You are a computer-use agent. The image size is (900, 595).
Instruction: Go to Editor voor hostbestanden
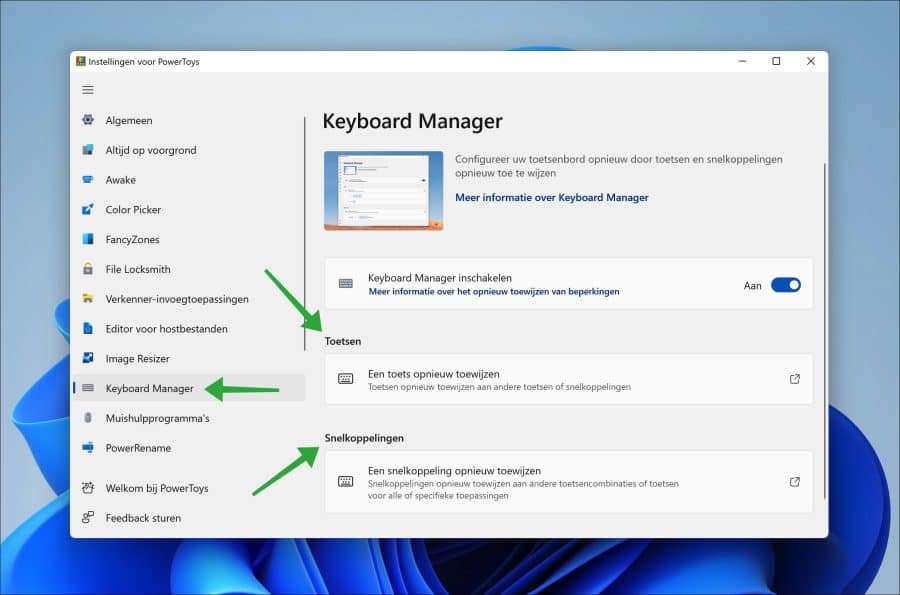click(x=189, y=329)
